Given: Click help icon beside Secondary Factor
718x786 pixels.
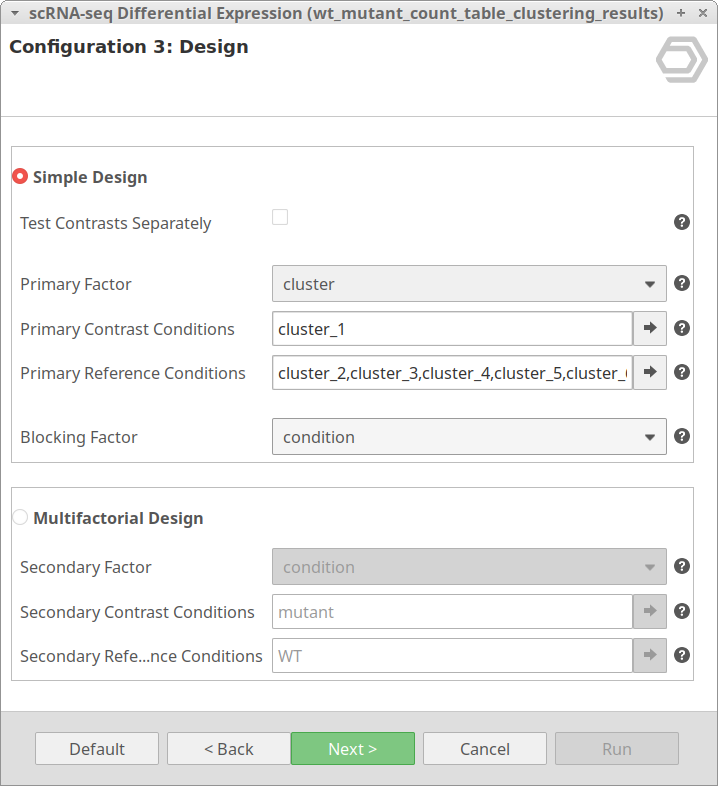Looking at the screenshot, I should click(682, 566).
